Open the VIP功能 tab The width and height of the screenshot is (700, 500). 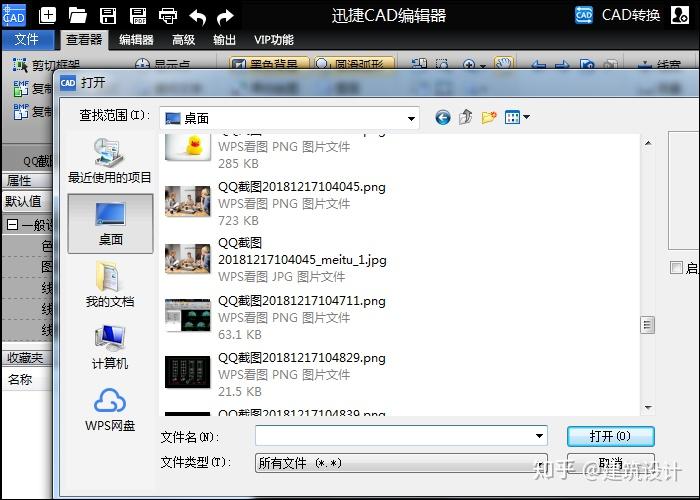pyautogui.click(x=274, y=40)
